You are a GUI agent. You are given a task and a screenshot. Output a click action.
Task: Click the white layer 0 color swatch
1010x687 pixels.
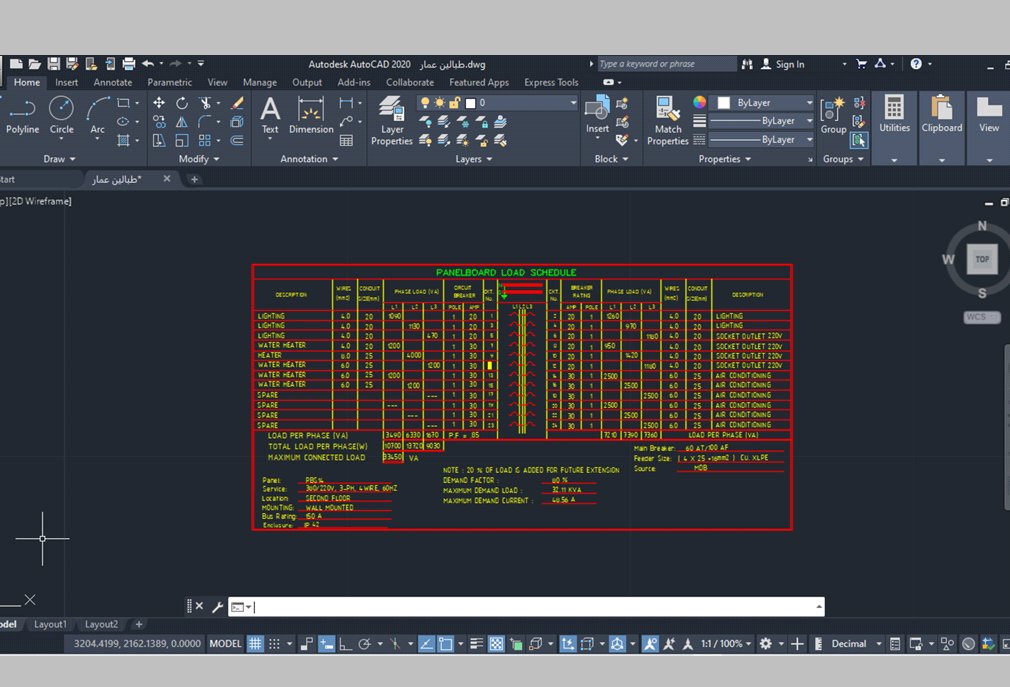click(470, 103)
